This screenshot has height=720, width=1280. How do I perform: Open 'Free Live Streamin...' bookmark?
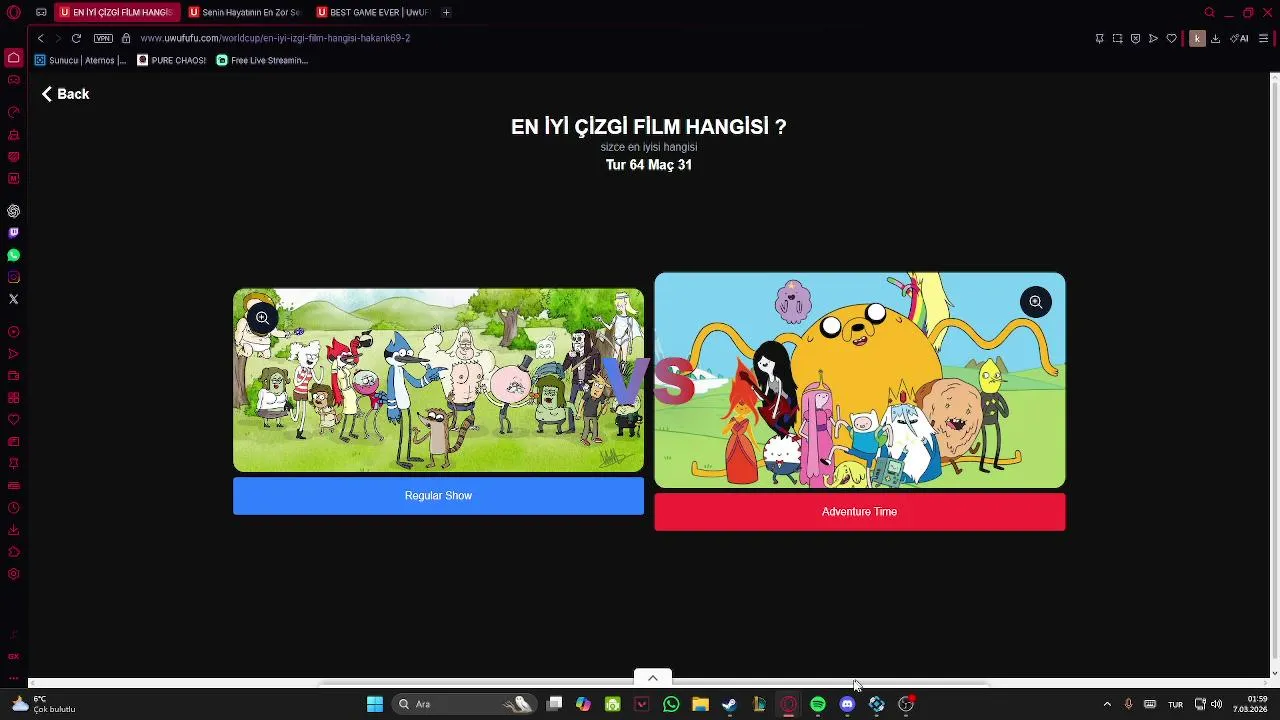(x=263, y=60)
